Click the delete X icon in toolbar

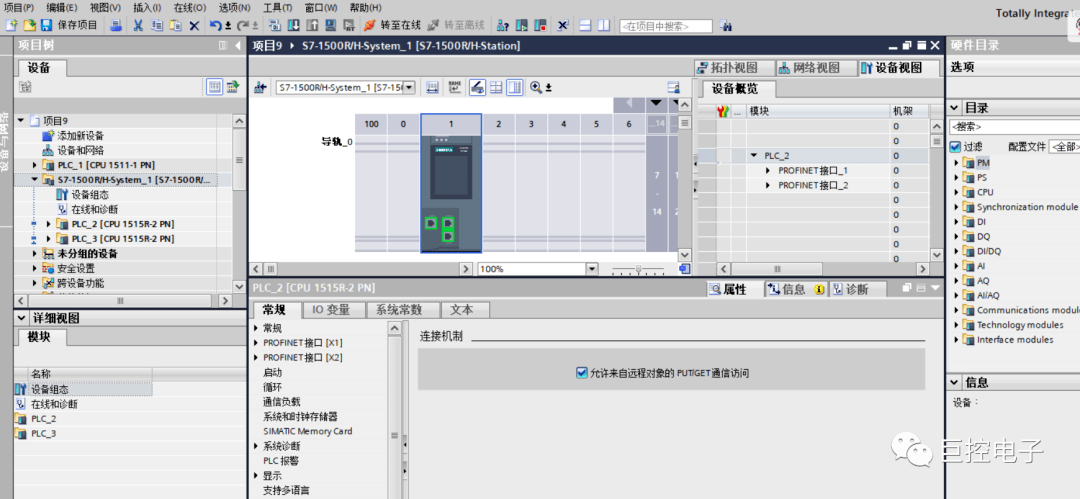(194, 25)
